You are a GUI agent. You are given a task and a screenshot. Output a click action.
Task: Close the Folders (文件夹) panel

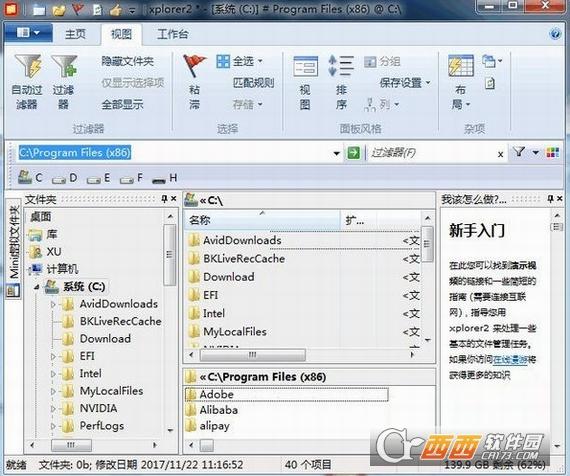pos(174,199)
